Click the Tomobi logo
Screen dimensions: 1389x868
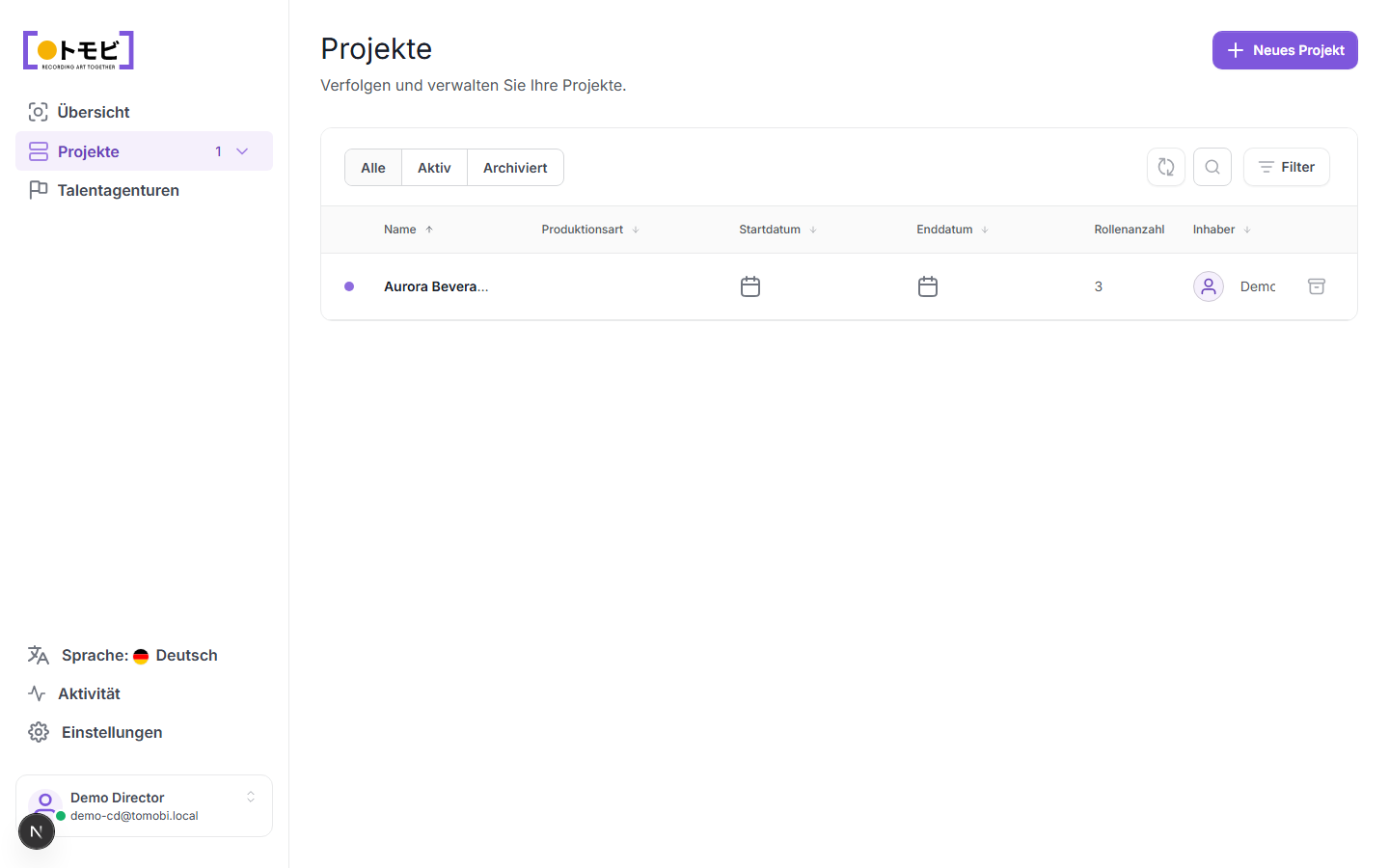tap(78, 50)
